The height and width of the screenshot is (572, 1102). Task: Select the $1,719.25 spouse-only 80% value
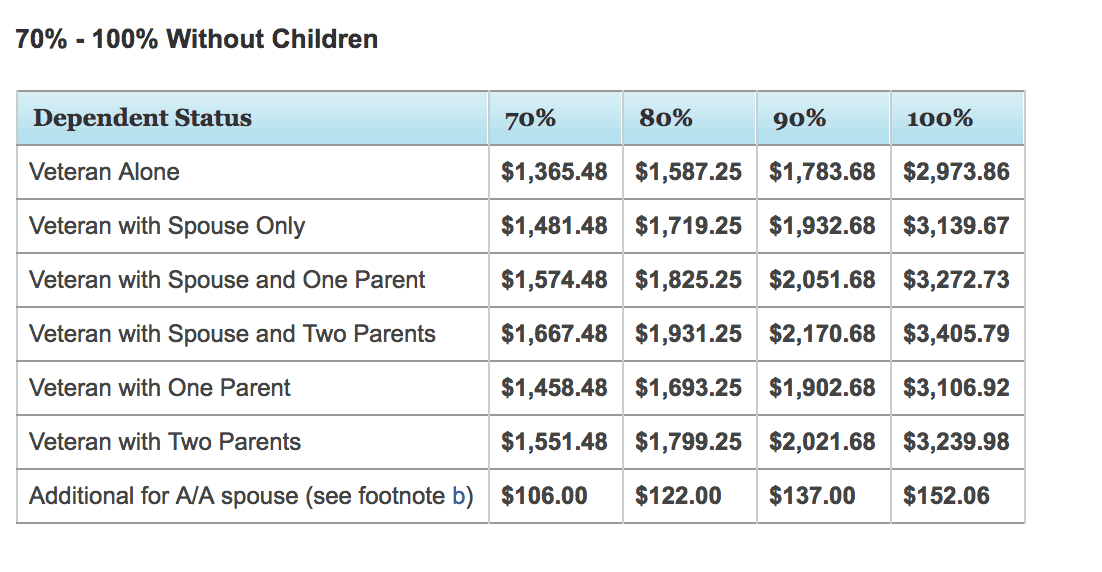(688, 226)
